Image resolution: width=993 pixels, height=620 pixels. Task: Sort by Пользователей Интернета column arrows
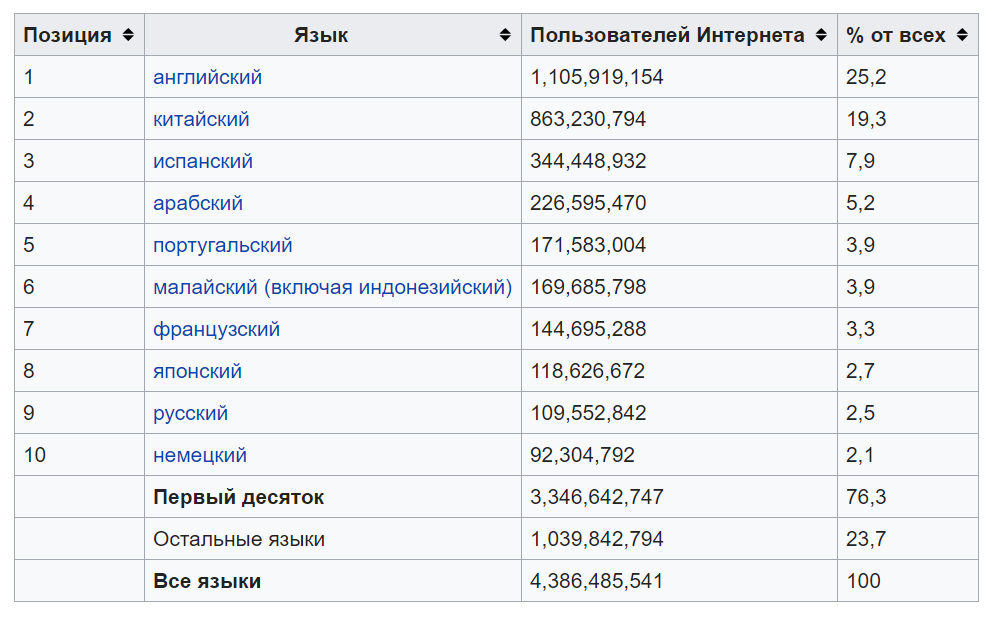(821, 35)
